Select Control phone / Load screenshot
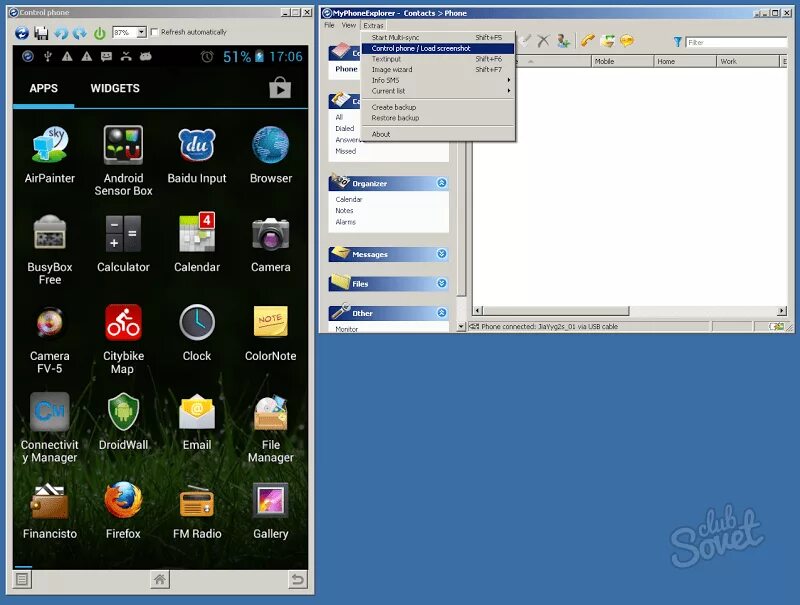Image resolution: width=800 pixels, height=605 pixels. tap(438, 48)
